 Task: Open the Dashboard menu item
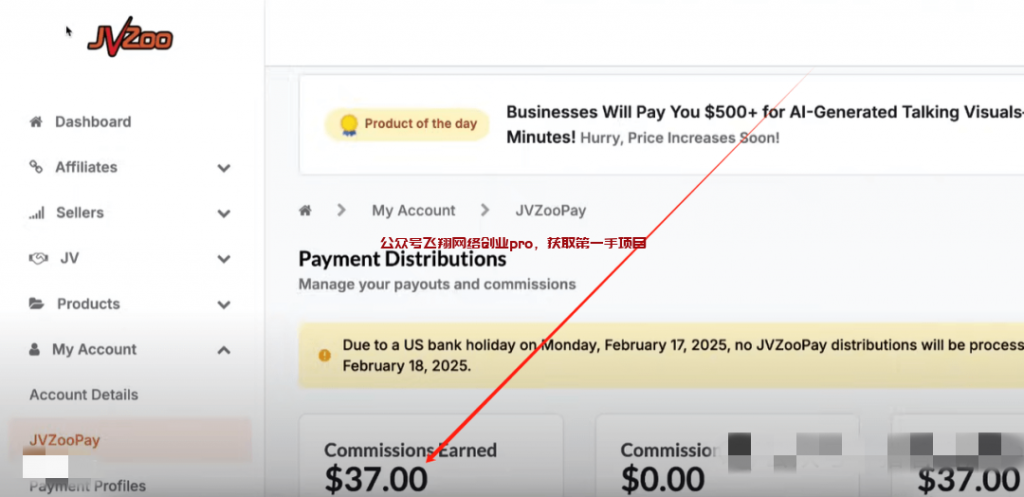pos(92,122)
